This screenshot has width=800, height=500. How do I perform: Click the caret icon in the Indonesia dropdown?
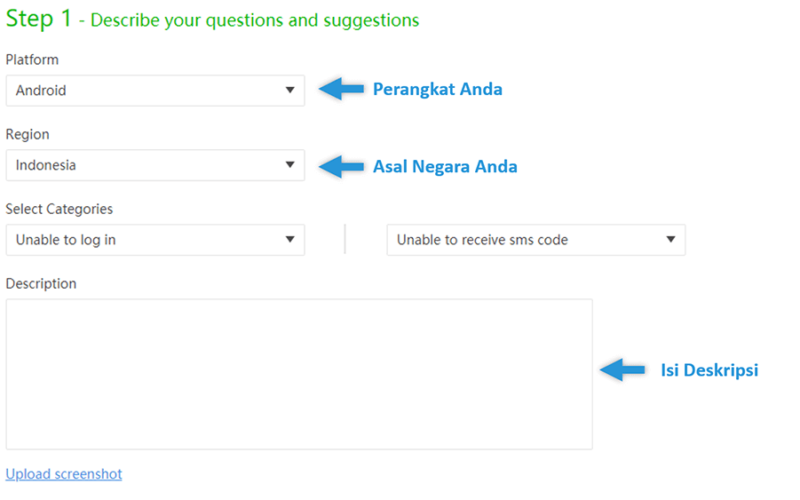coord(290,165)
